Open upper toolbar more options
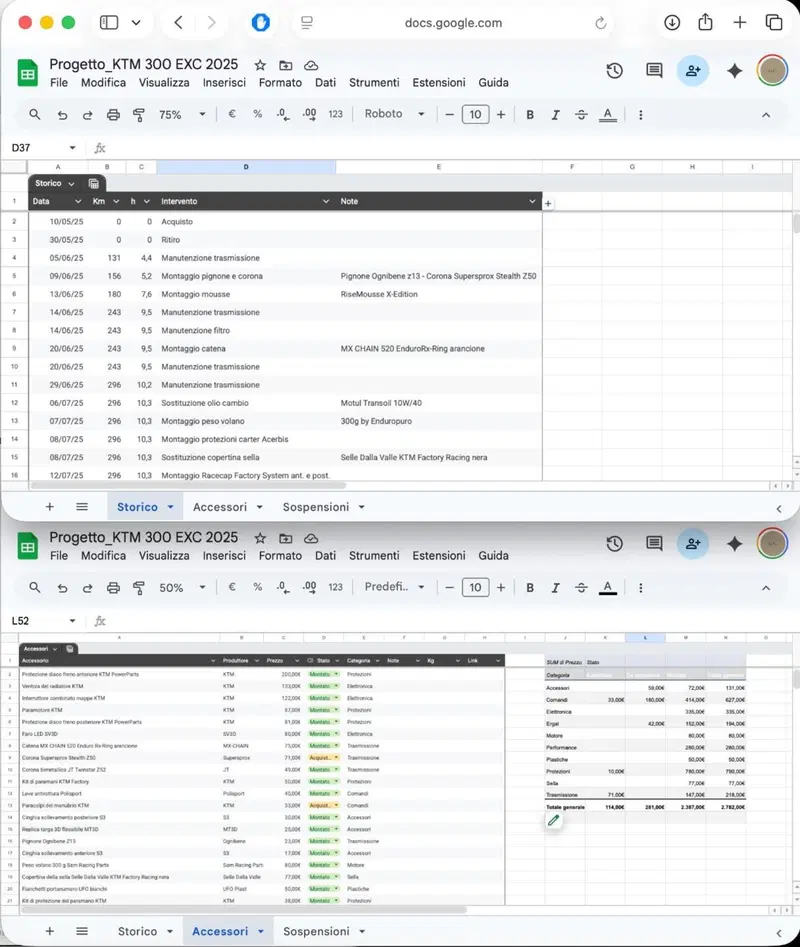The height and width of the screenshot is (947, 800). tap(641, 115)
